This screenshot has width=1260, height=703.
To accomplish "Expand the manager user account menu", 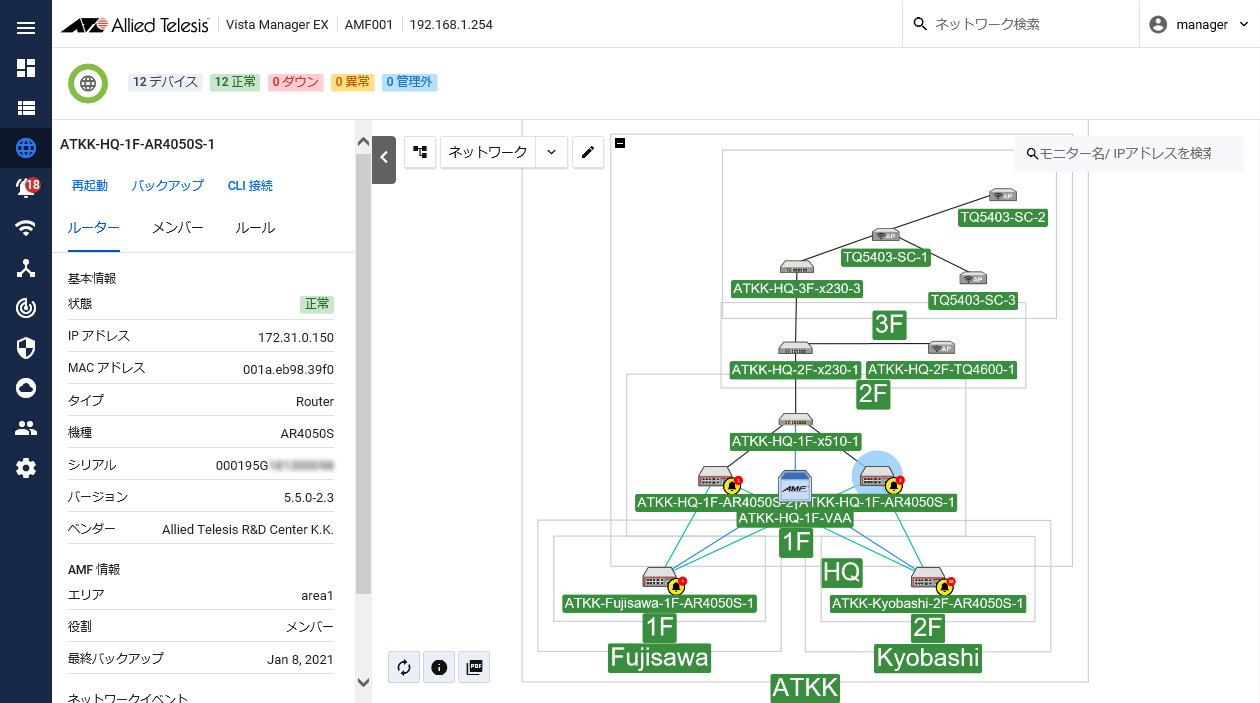I will tap(1199, 24).
